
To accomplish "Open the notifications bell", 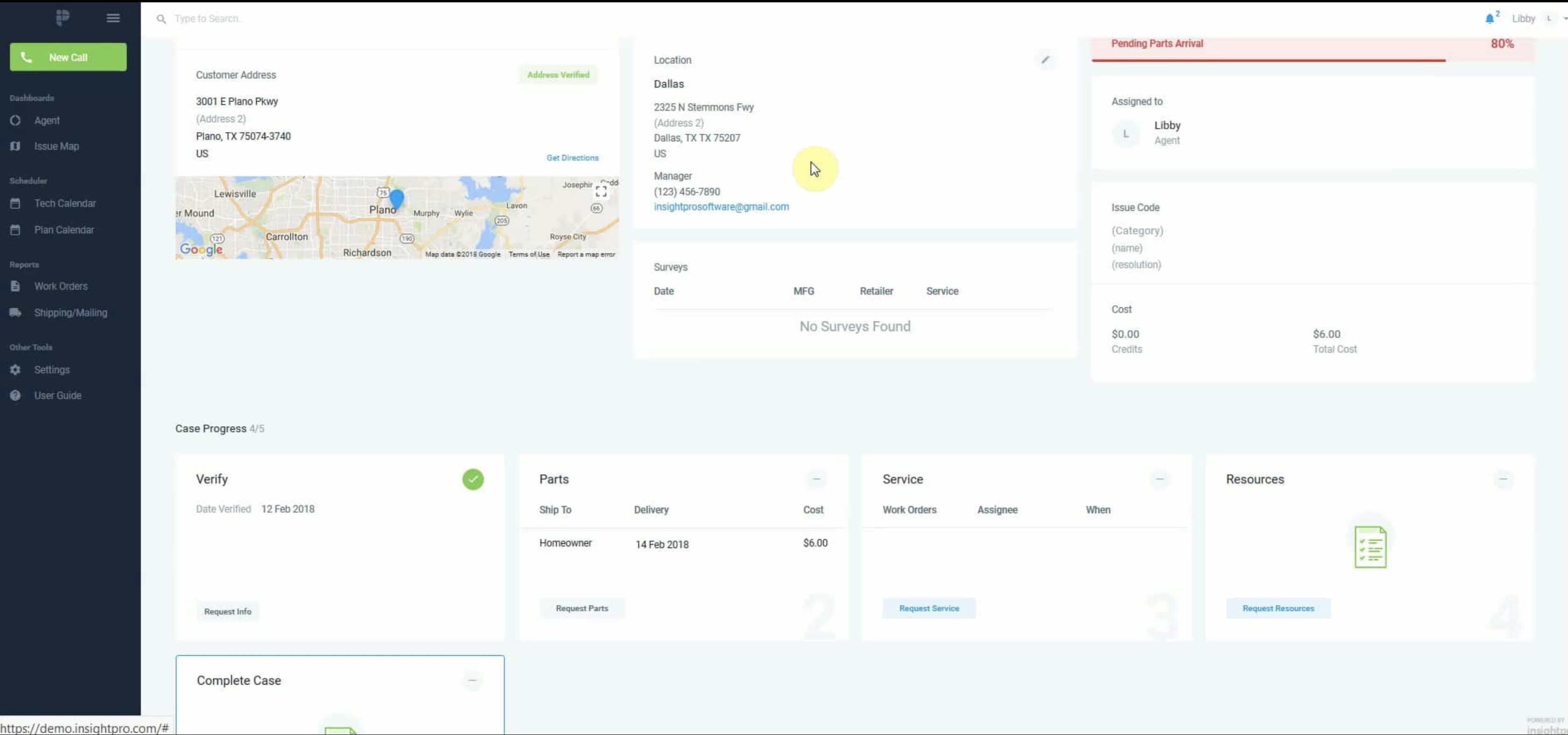I will tap(1489, 18).
